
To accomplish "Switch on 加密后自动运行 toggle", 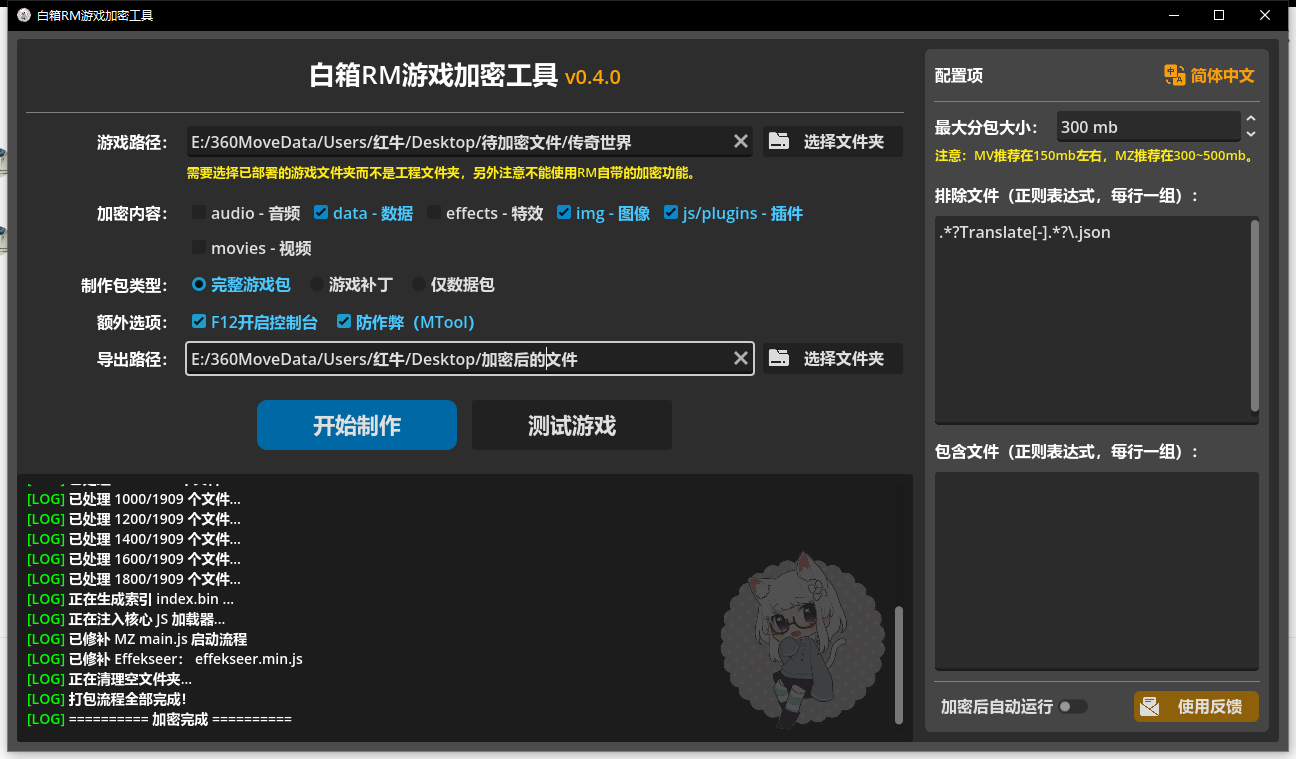I will (1073, 706).
